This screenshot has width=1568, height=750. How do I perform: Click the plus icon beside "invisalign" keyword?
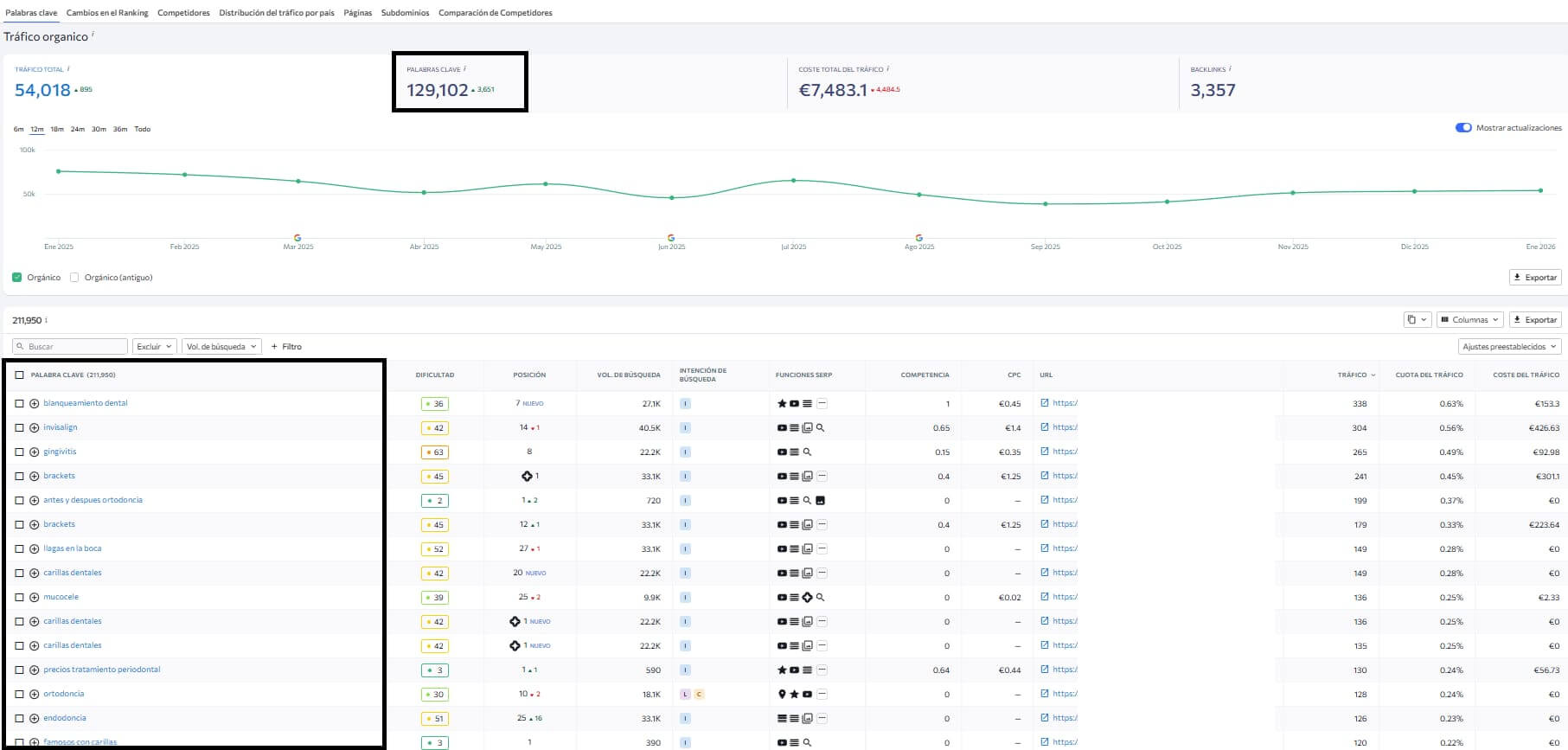[x=35, y=428]
